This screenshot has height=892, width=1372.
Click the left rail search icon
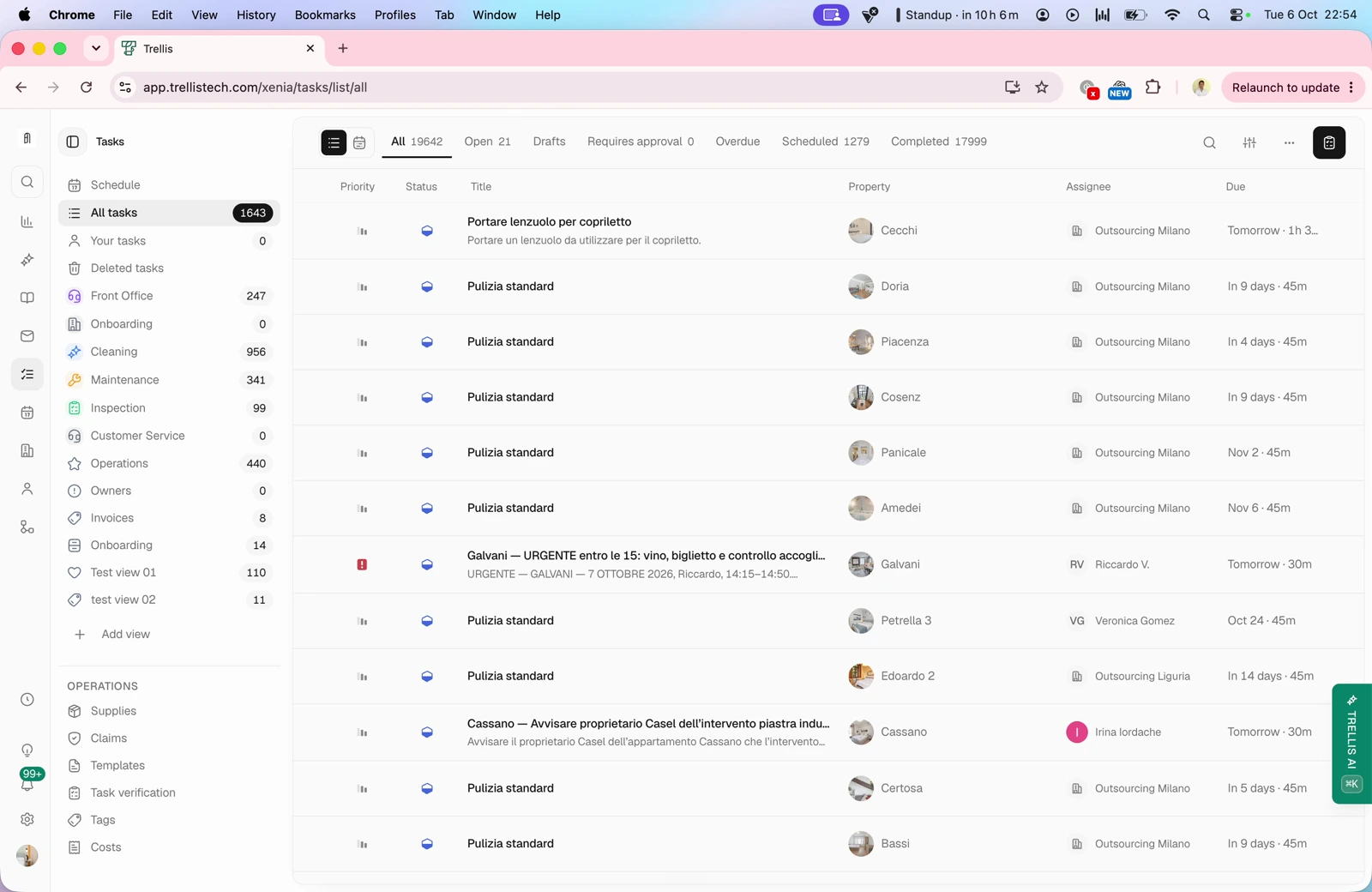[27, 182]
